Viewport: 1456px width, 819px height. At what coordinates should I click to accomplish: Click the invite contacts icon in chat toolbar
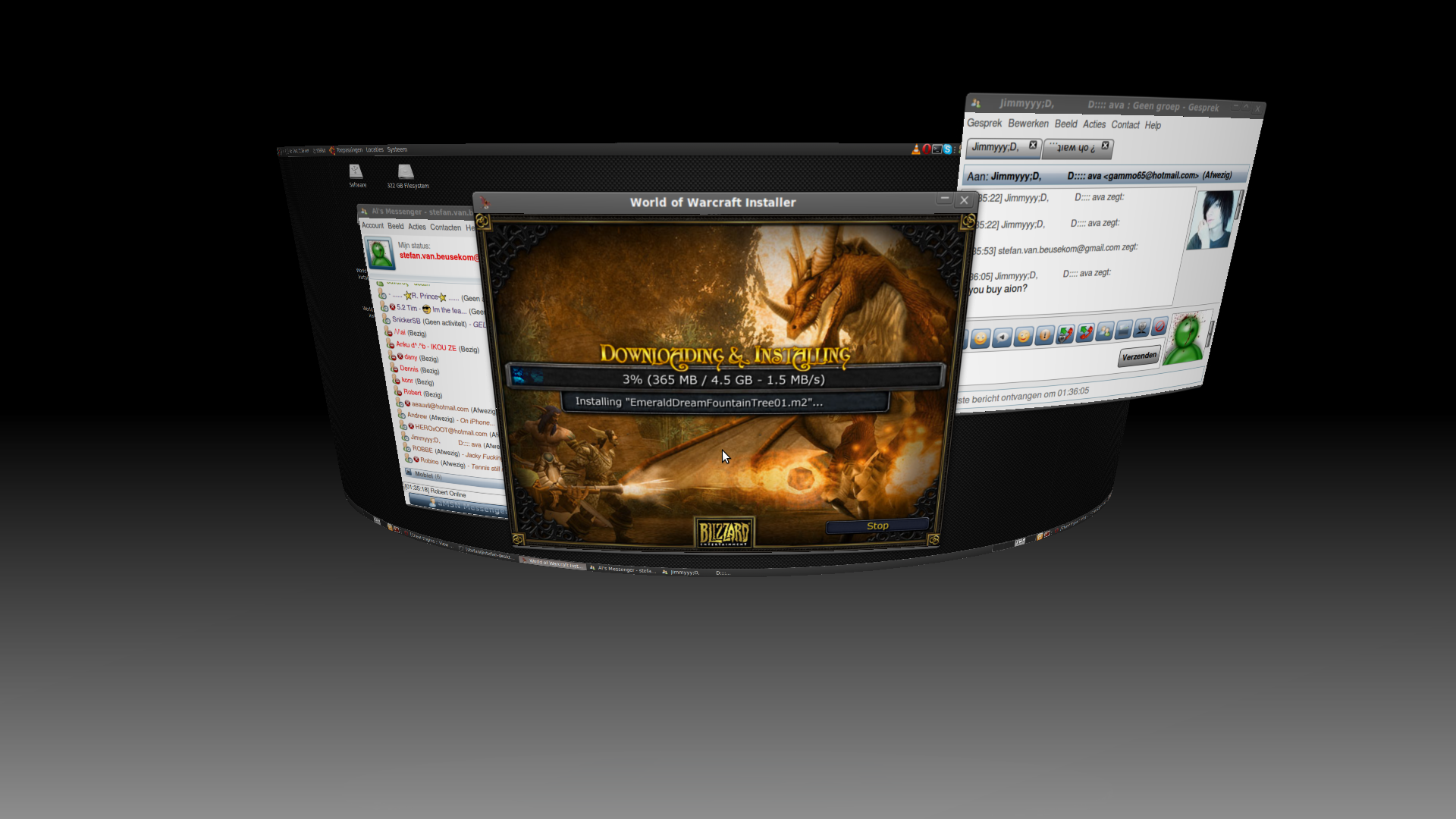1105,331
